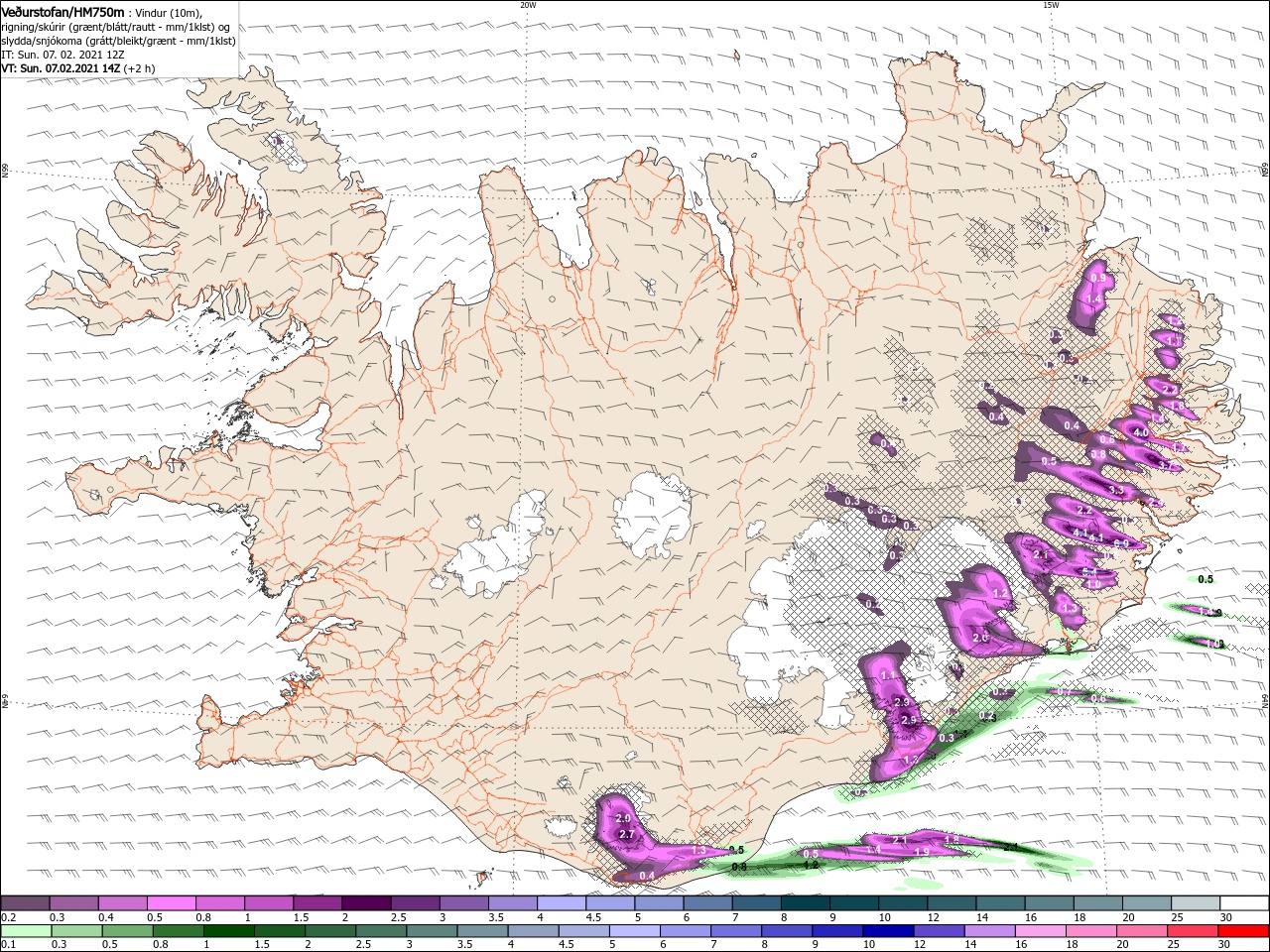
Task: Click the '1.9' value over the southern sea
Action: pyautogui.click(x=921, y=852)
